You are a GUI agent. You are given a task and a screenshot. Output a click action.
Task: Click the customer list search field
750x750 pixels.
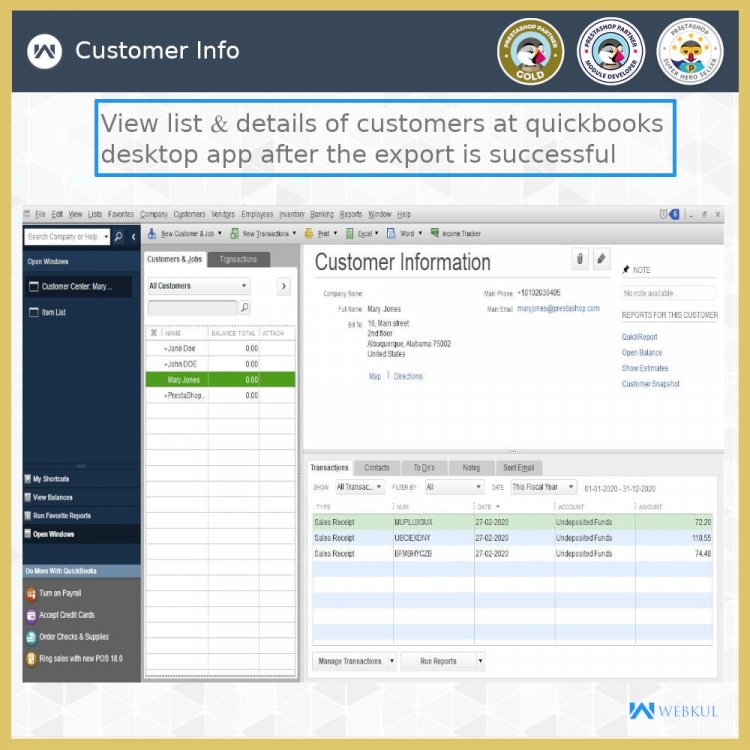(192, 308)
